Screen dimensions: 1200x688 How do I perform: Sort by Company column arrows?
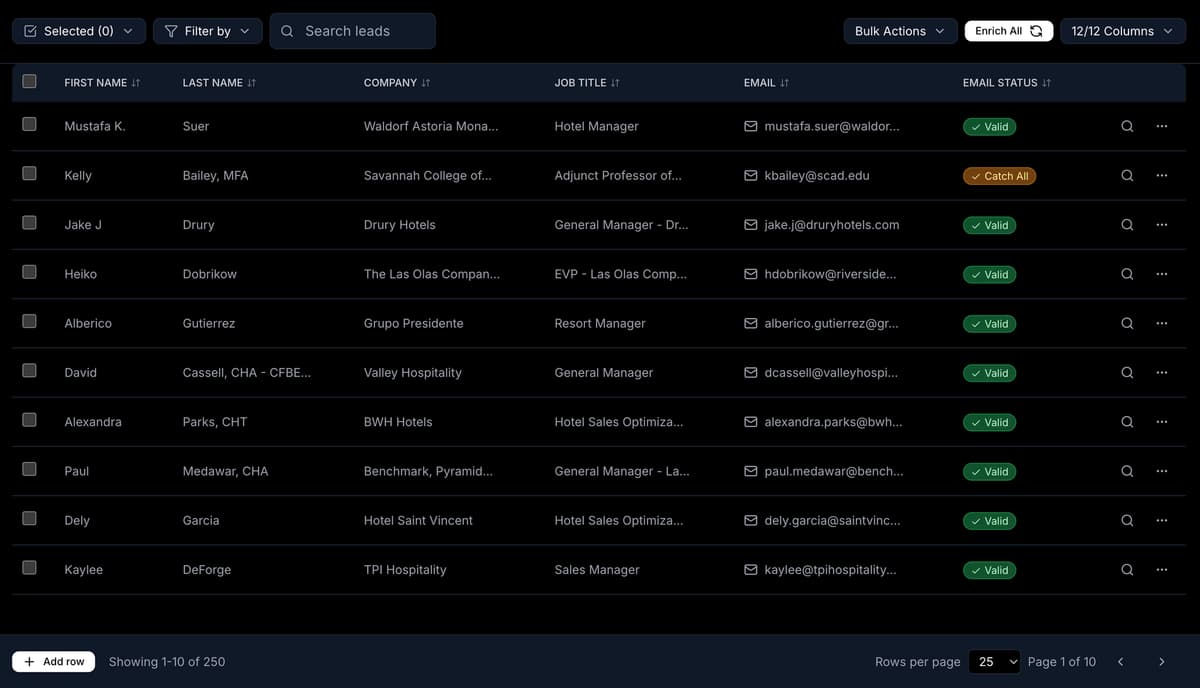[x=426, y=83]
